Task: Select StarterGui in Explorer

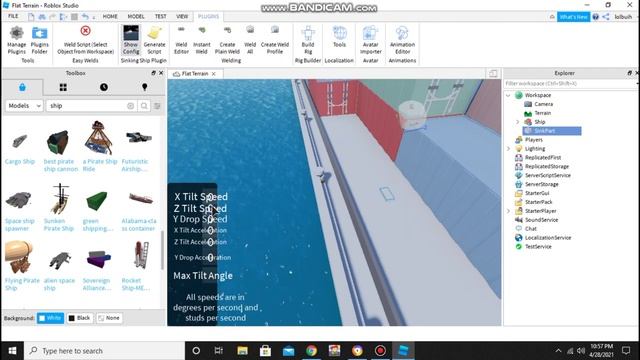Action: (536, 193)
